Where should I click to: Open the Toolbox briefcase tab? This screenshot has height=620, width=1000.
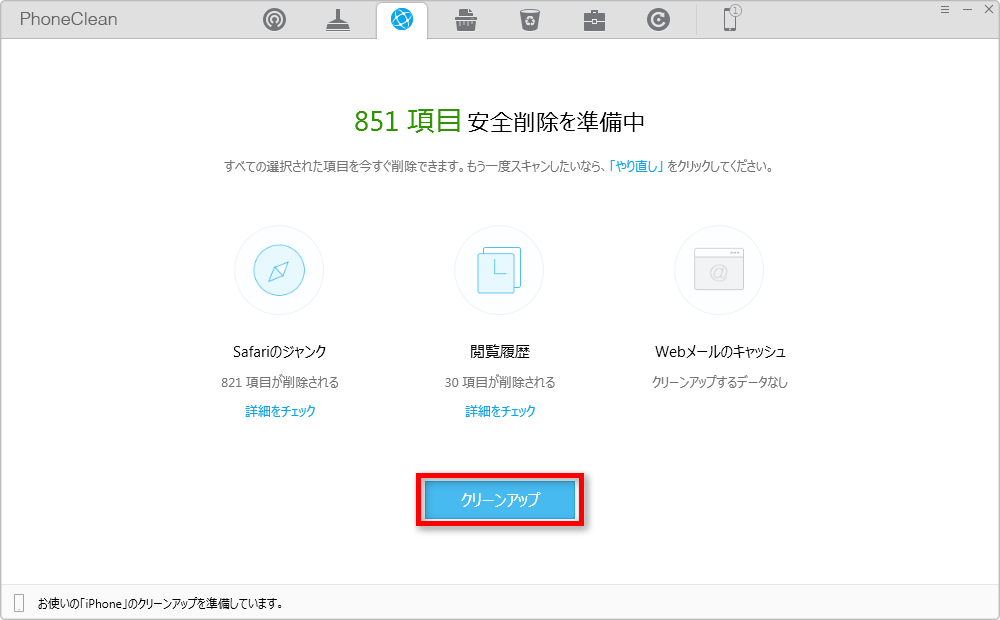[594, 20]
